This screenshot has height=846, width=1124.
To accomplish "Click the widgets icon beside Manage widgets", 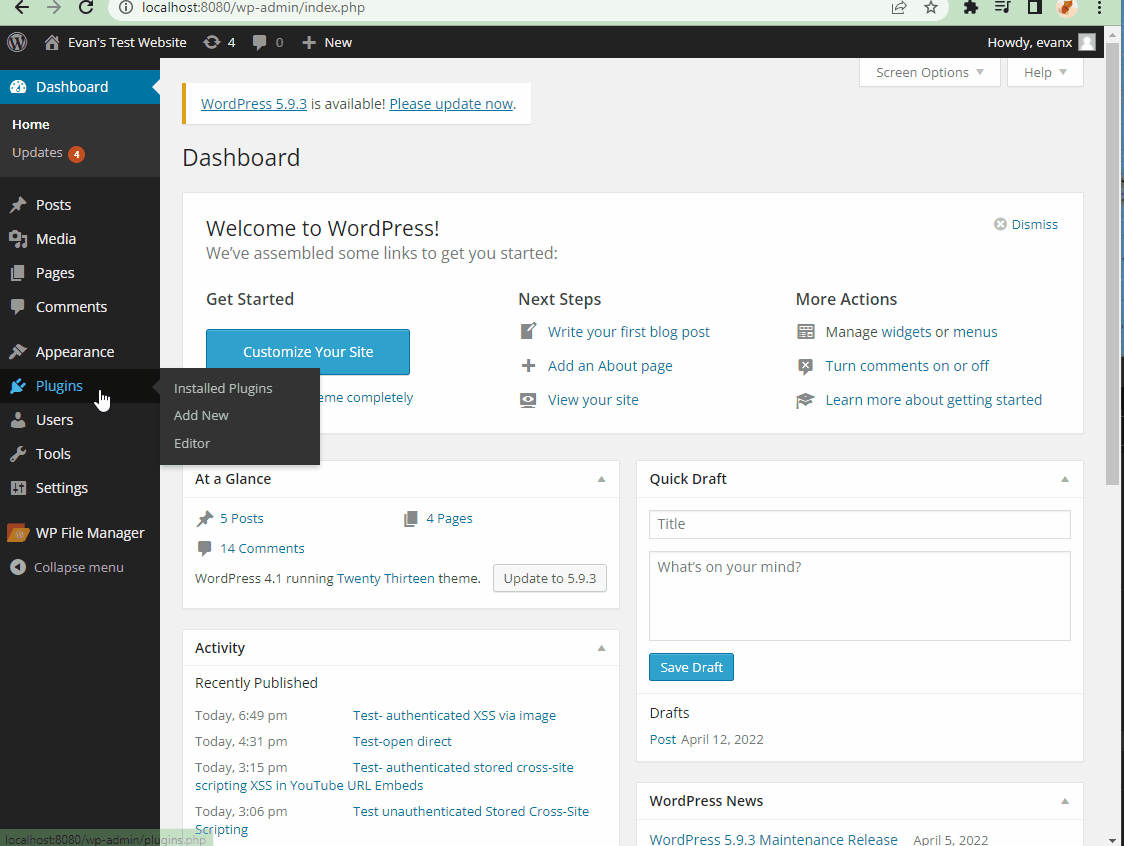I will [x=806, y=331].
